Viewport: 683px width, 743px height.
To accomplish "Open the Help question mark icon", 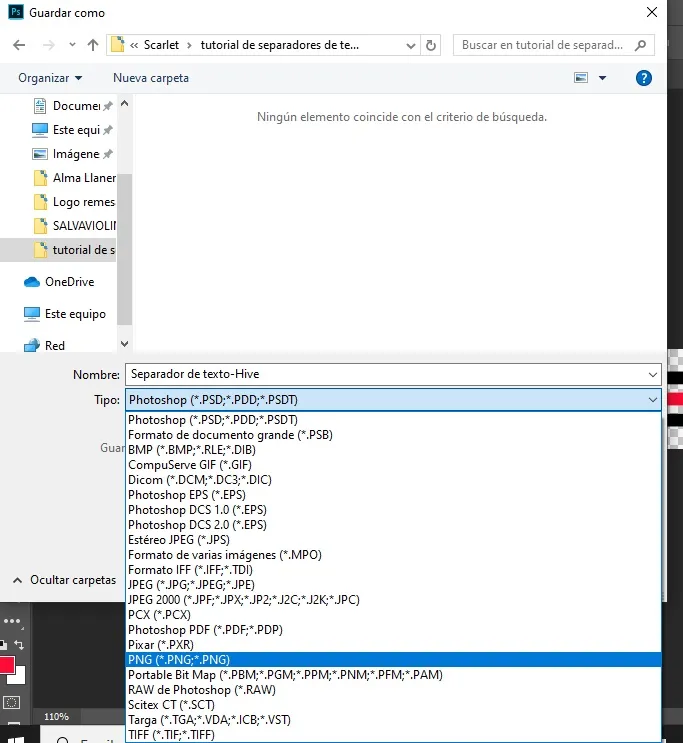I will pyautogui.click(x=643, y=78).
